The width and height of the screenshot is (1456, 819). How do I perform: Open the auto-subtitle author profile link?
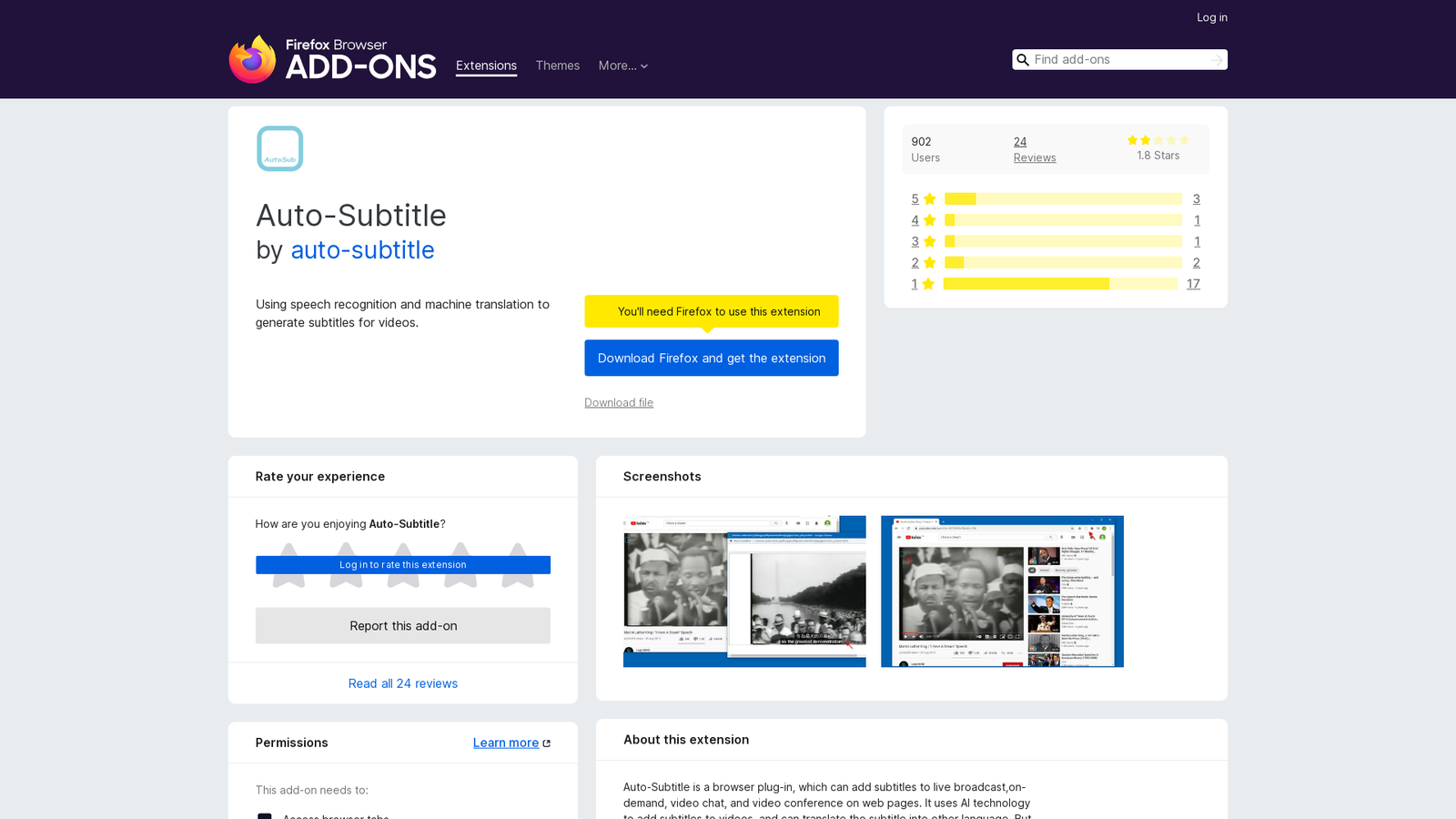(x=362, y=250)
